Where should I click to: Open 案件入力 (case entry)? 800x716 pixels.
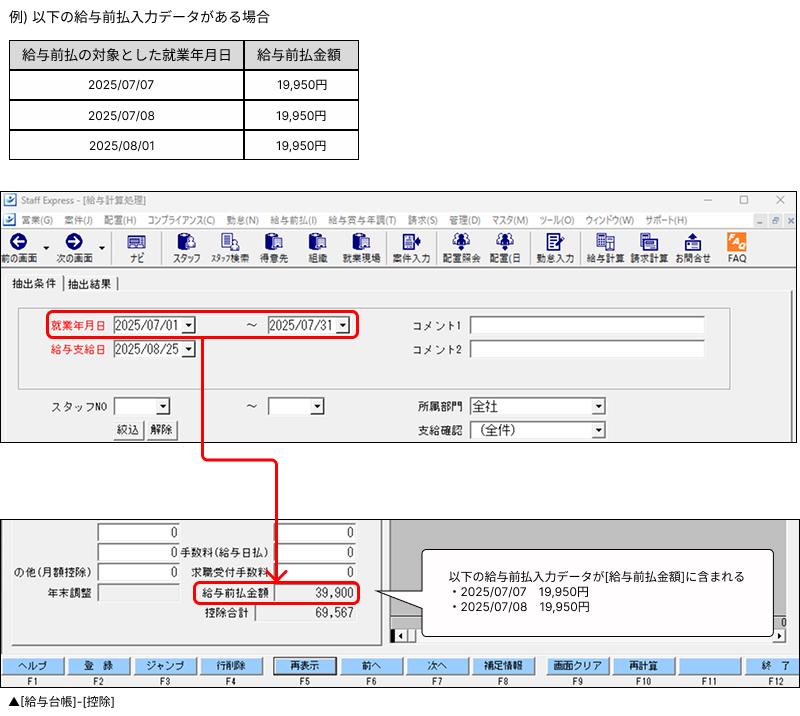click(x=412, y=246)
